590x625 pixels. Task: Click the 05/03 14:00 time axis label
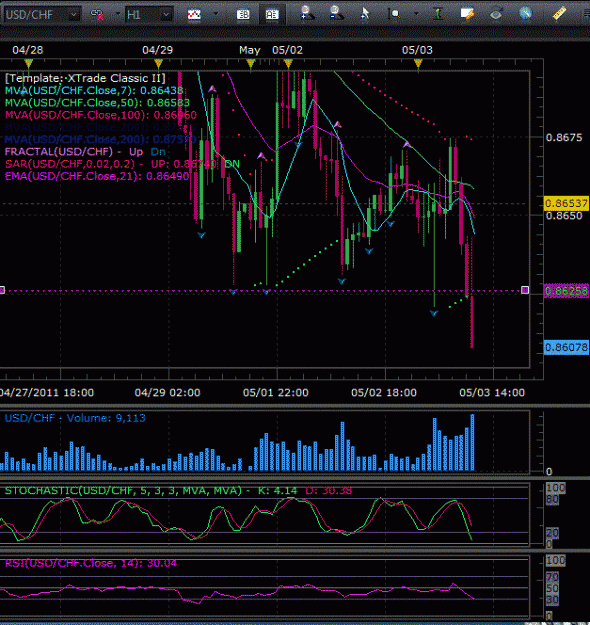coord(492,393)
